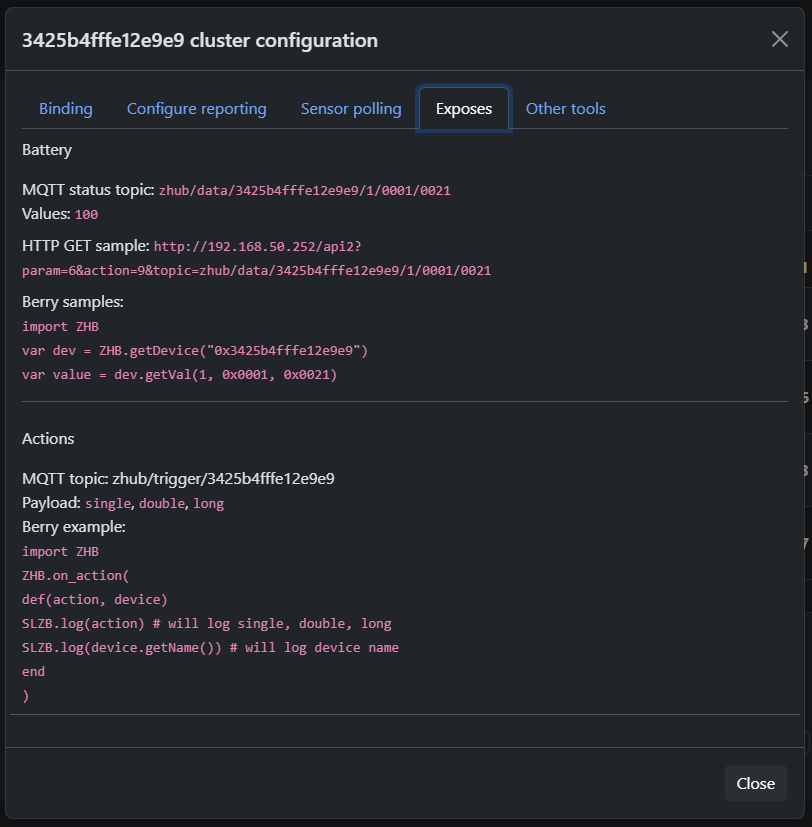Close the dialog with the X icon
This screenshot has width=812, height=827.
coord(779,40)
